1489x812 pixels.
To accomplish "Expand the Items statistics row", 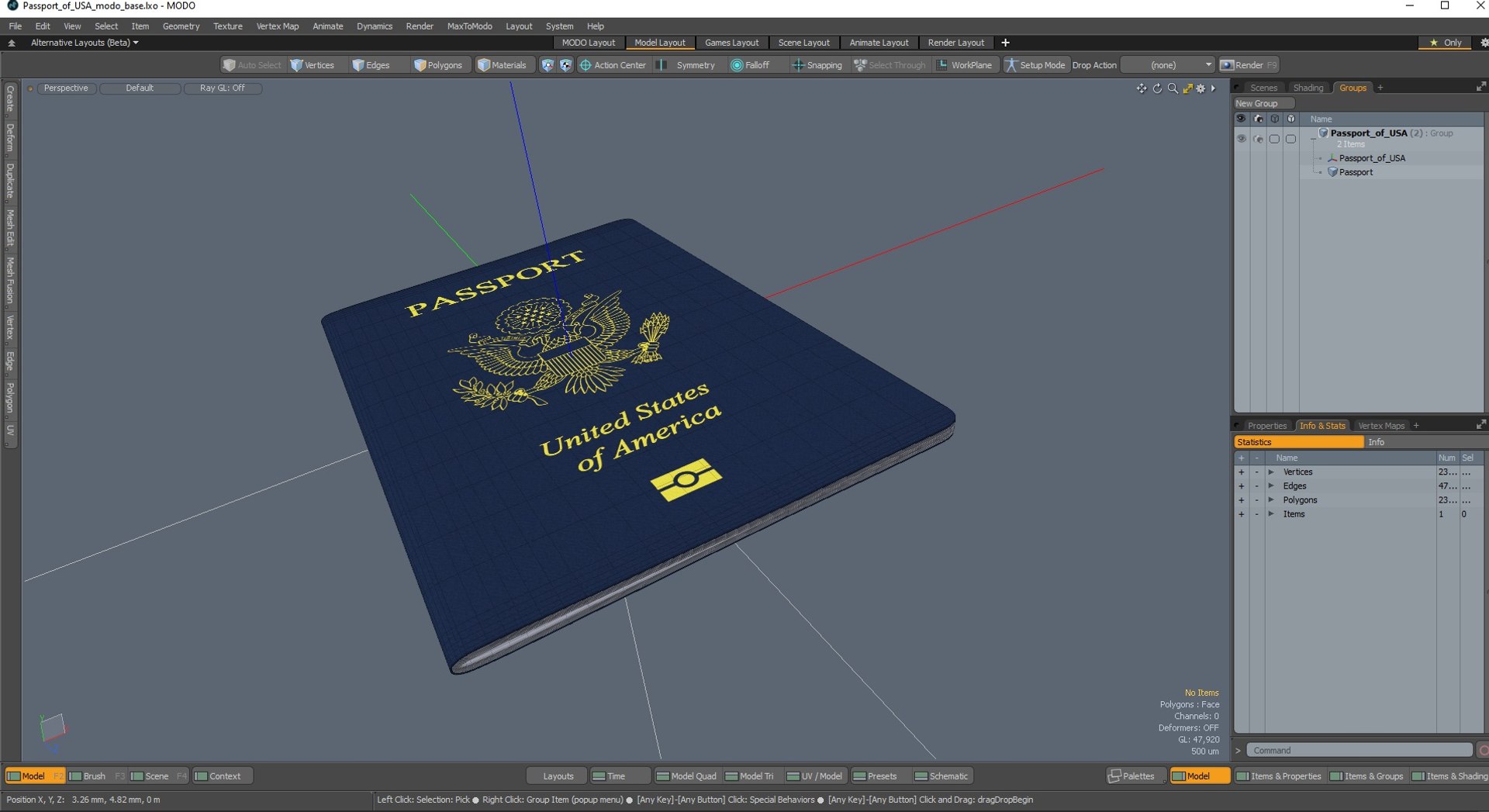I will tap(1270, 514).
